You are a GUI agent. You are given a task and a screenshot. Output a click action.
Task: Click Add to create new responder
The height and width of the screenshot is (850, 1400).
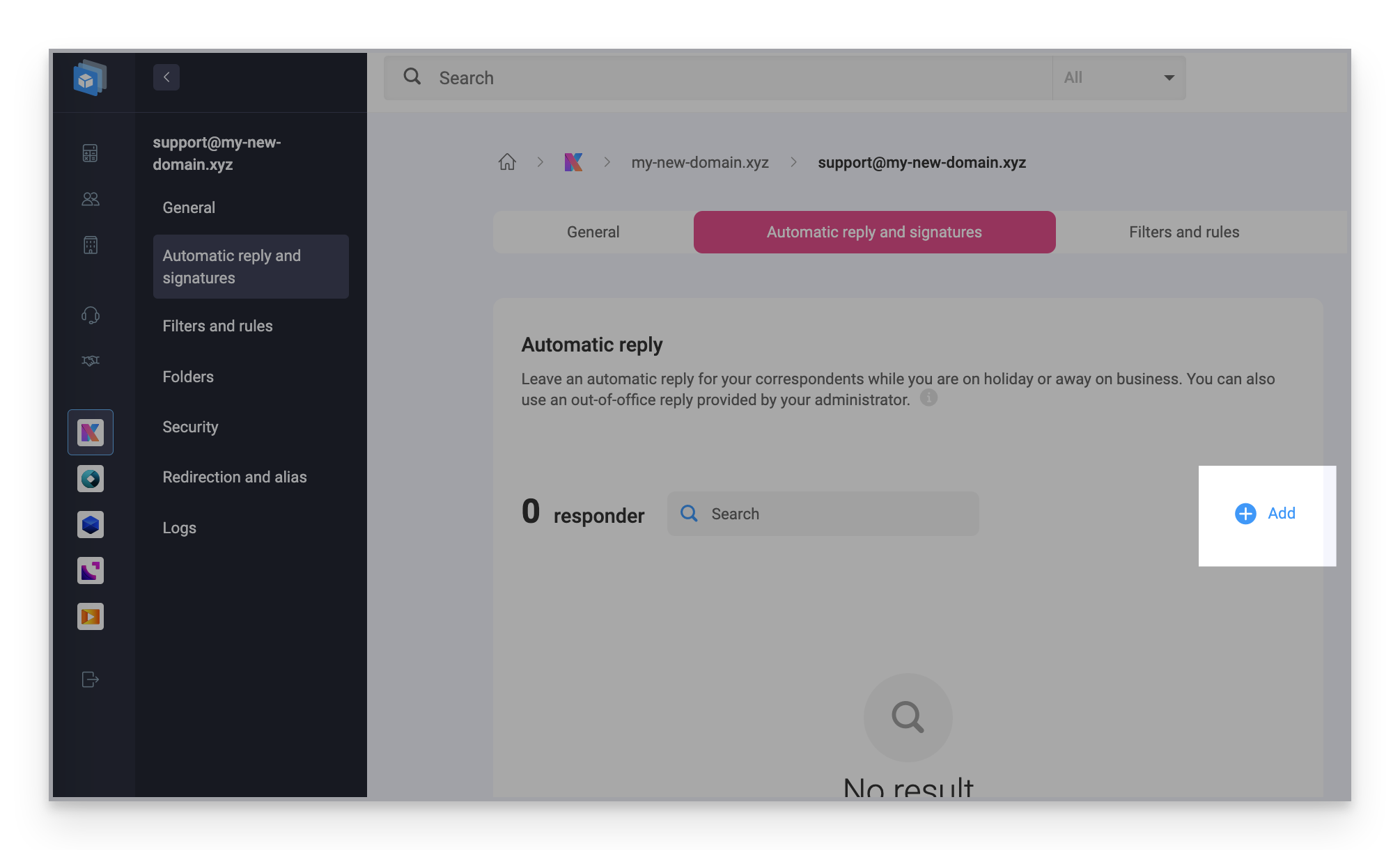1265,513
